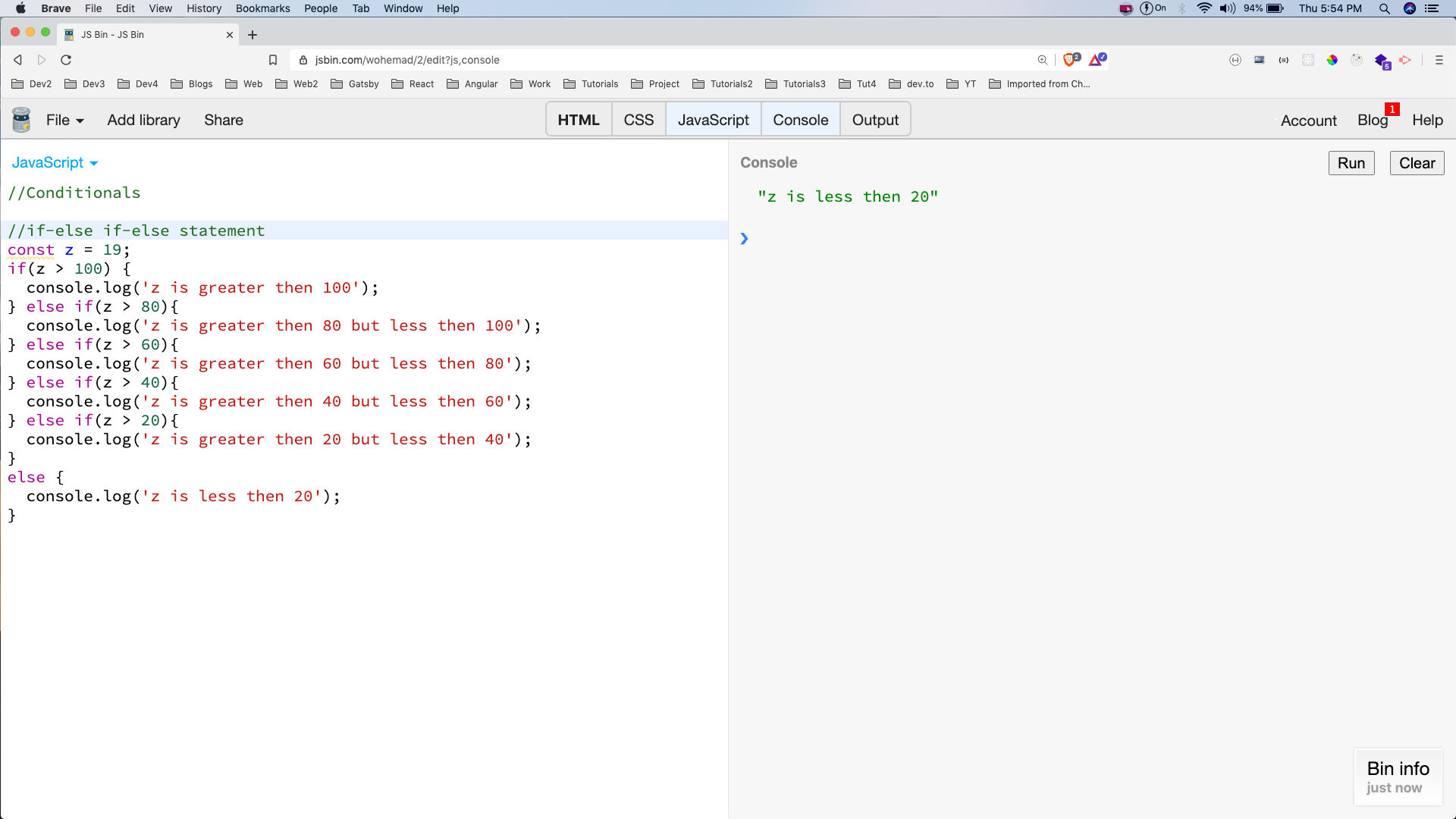Open the color wheel extension
Screen dimensions: 1456x819
[1332, 60]
